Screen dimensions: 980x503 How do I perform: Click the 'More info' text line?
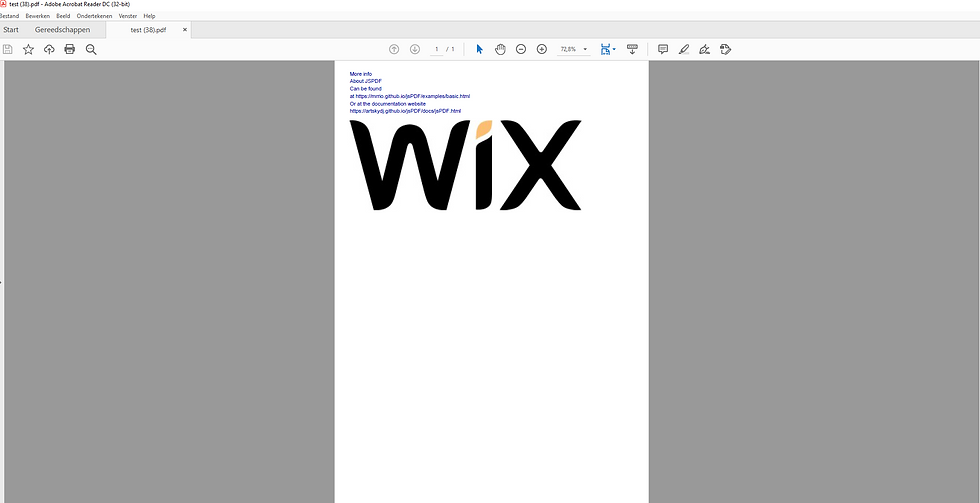[x=361, y=74]
